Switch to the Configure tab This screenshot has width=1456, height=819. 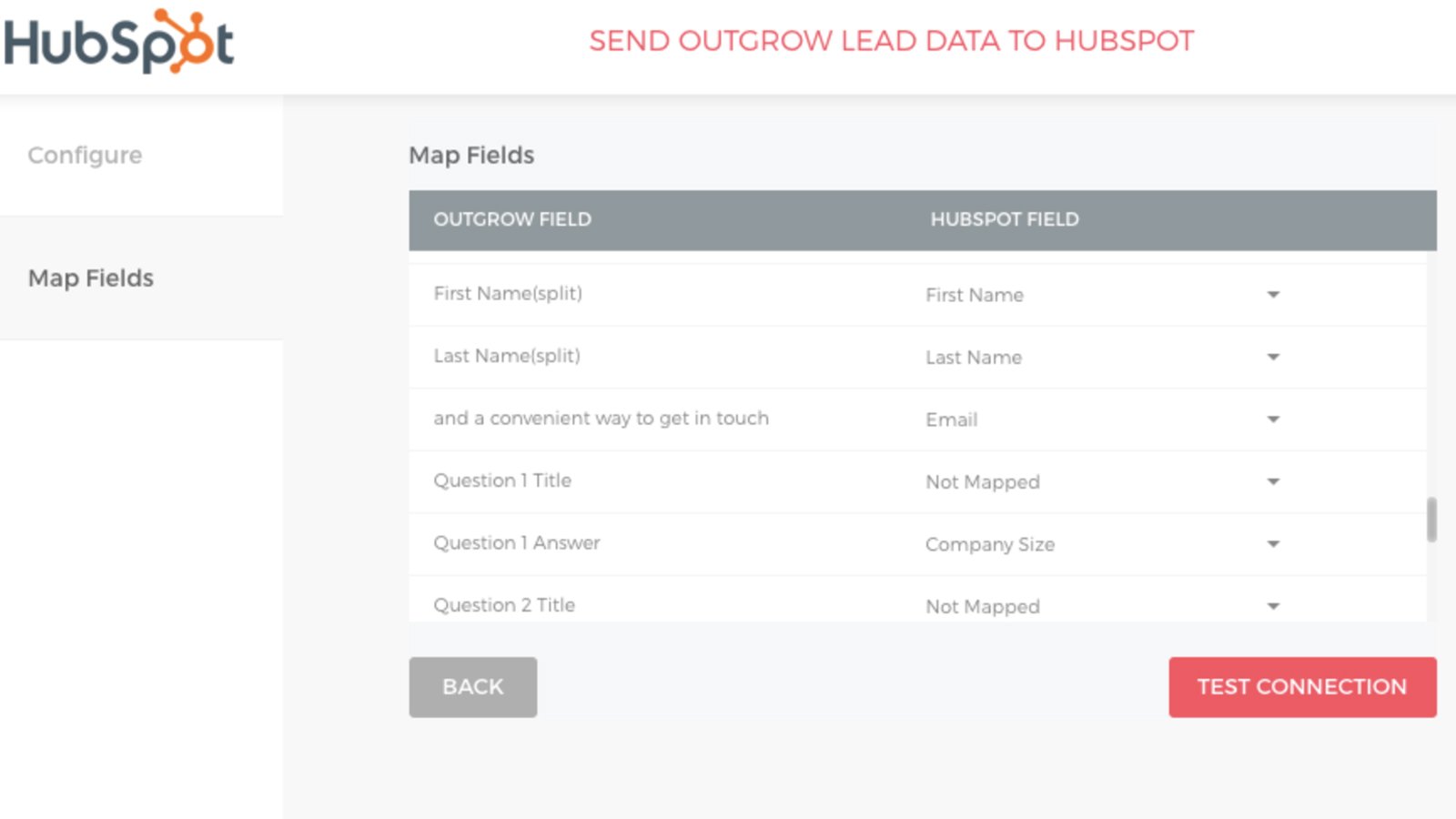coord(85,155)
